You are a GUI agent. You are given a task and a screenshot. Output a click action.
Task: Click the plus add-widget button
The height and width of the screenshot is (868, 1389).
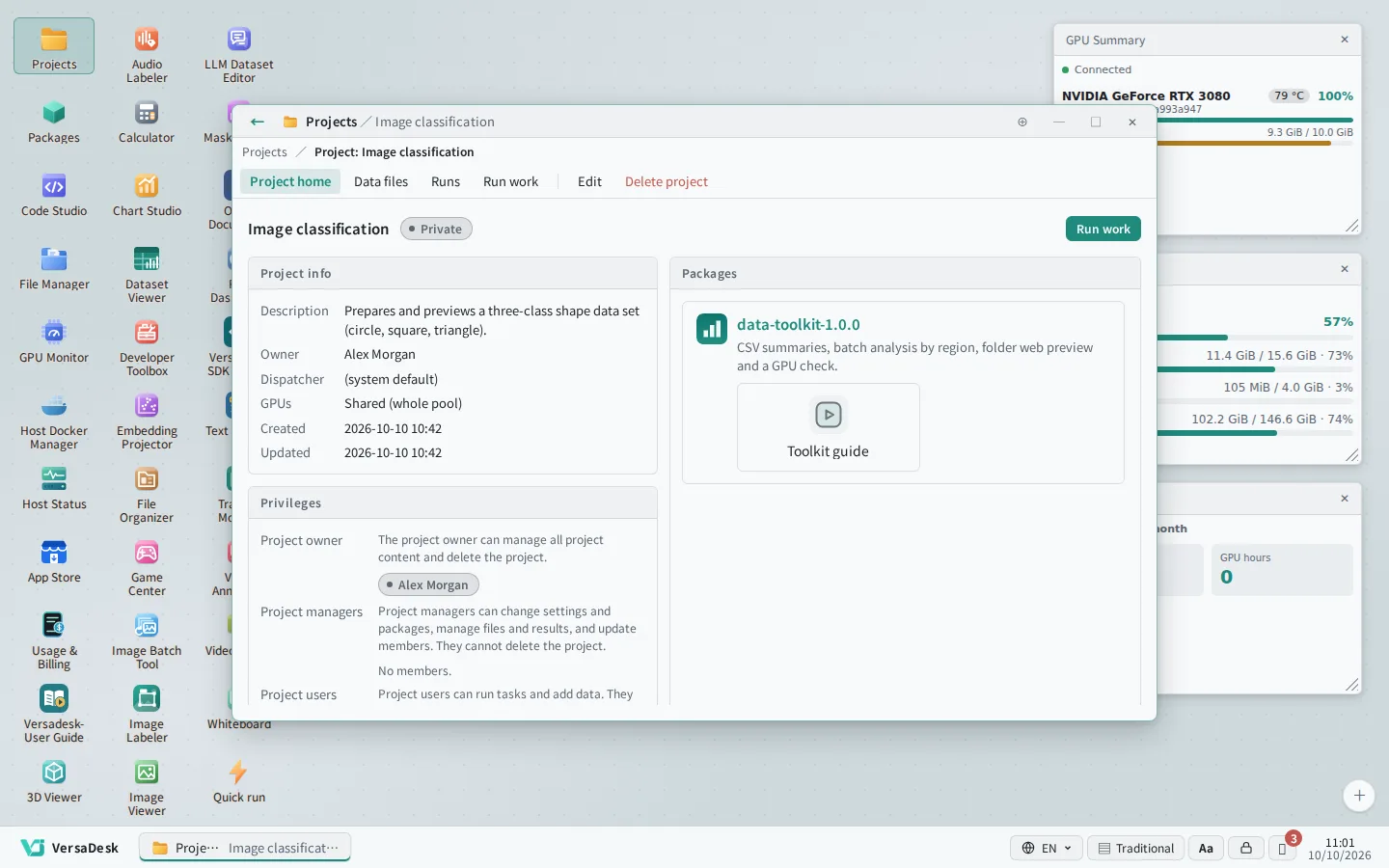[x=1359, y=796]
